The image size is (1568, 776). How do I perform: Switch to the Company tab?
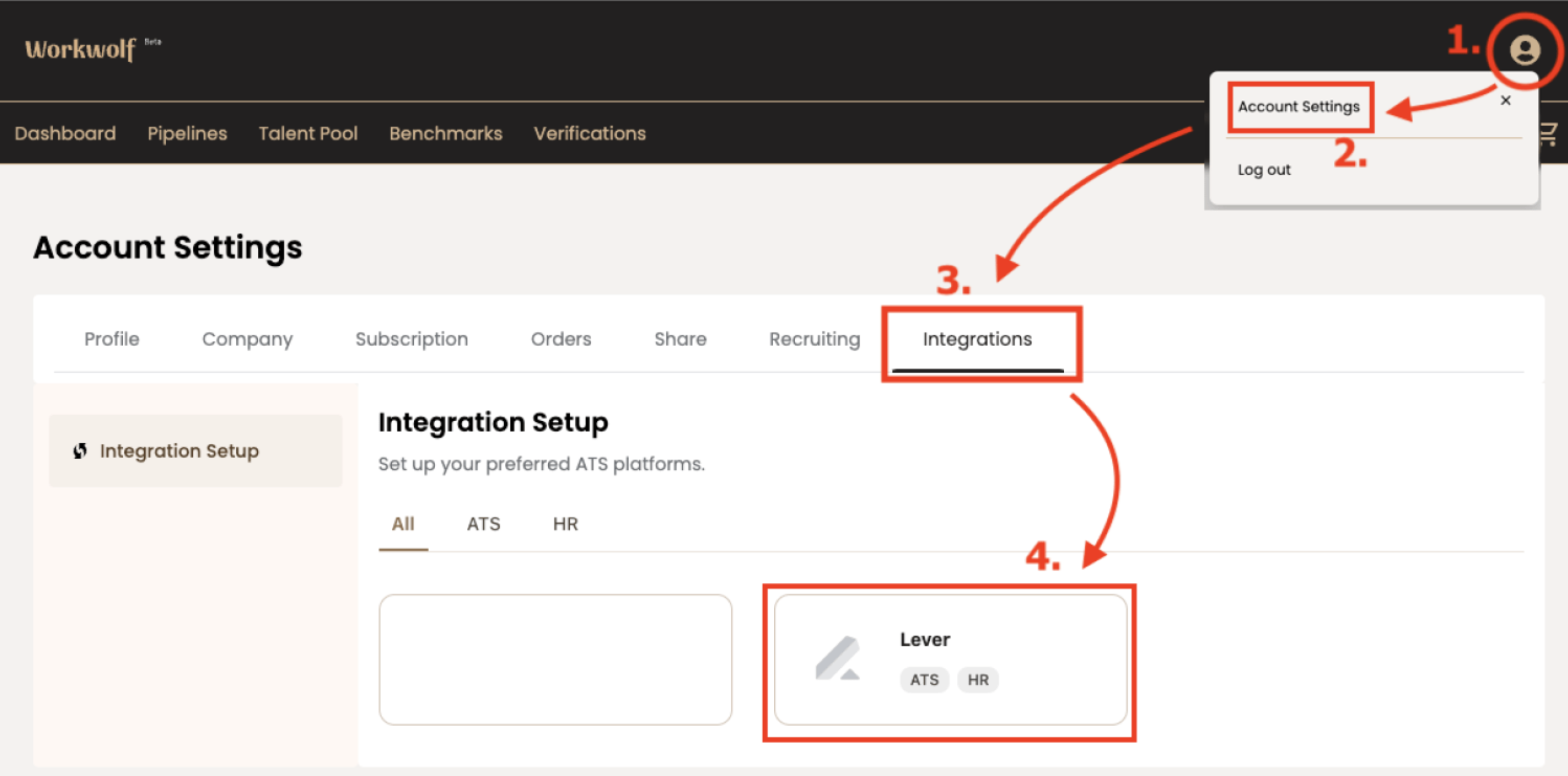(247, 339)
